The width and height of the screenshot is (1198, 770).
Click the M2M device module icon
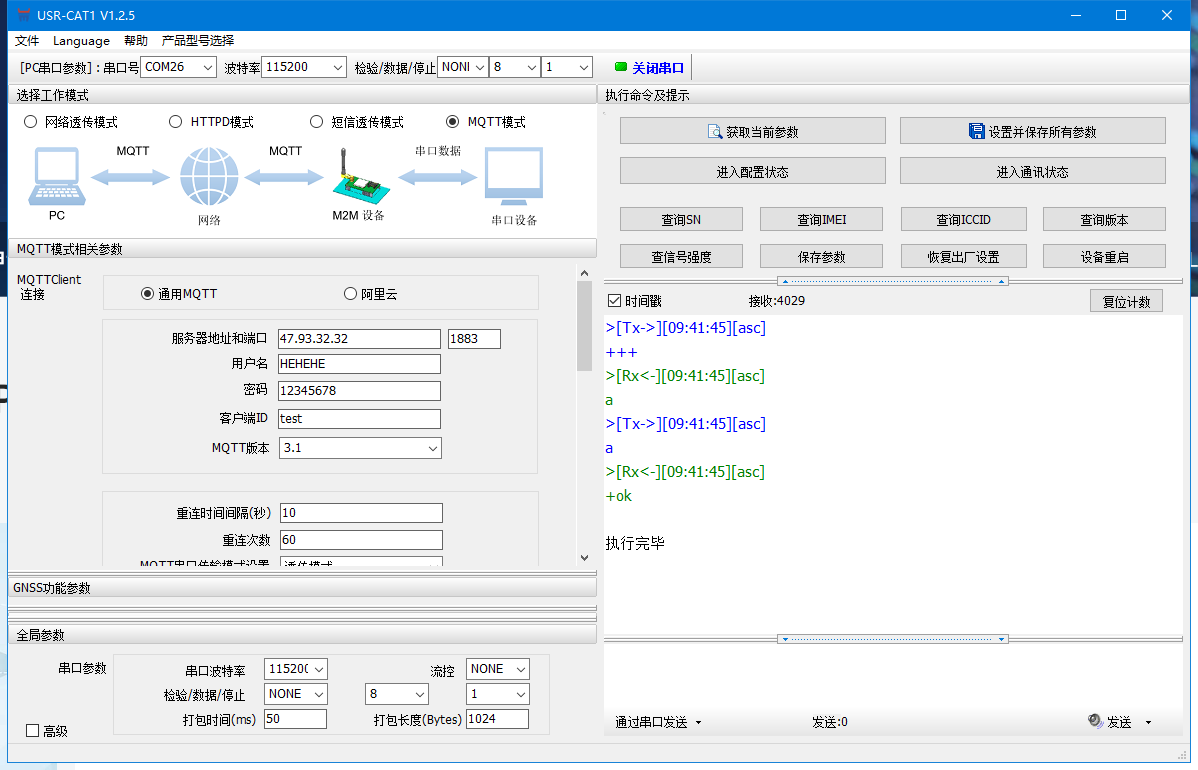coord(359,176)
